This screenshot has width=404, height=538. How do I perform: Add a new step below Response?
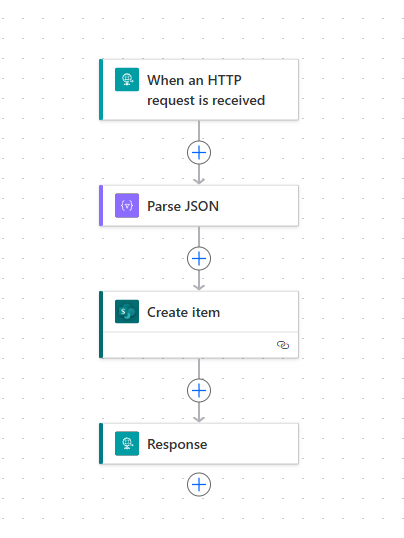point(199,484)
